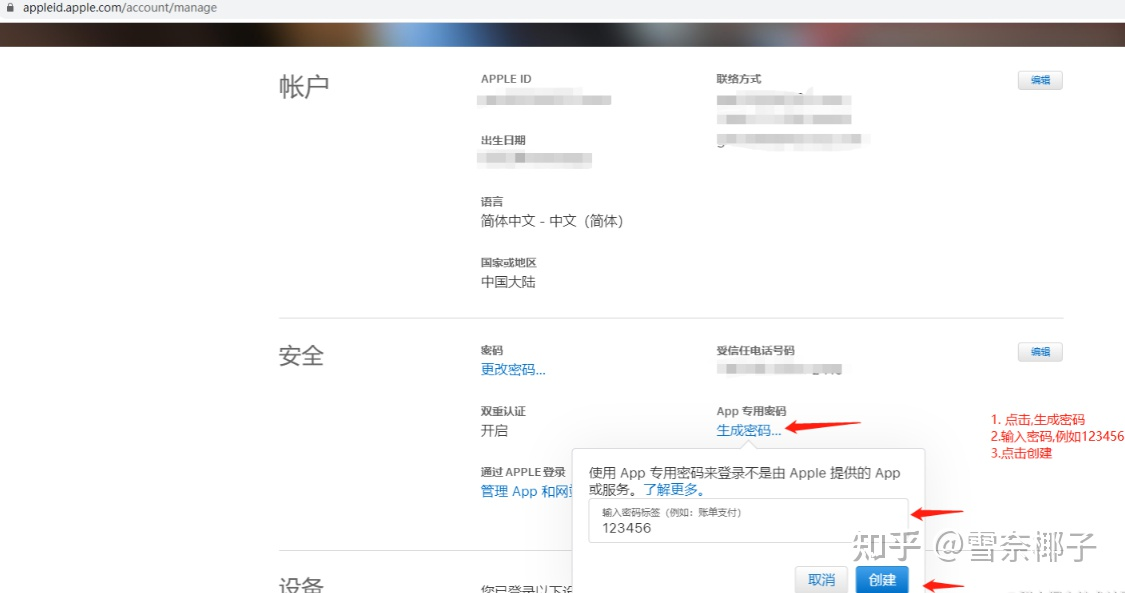The image size is (1125, 593).
Task: Click the APPLE ID label
Action: 506,79
